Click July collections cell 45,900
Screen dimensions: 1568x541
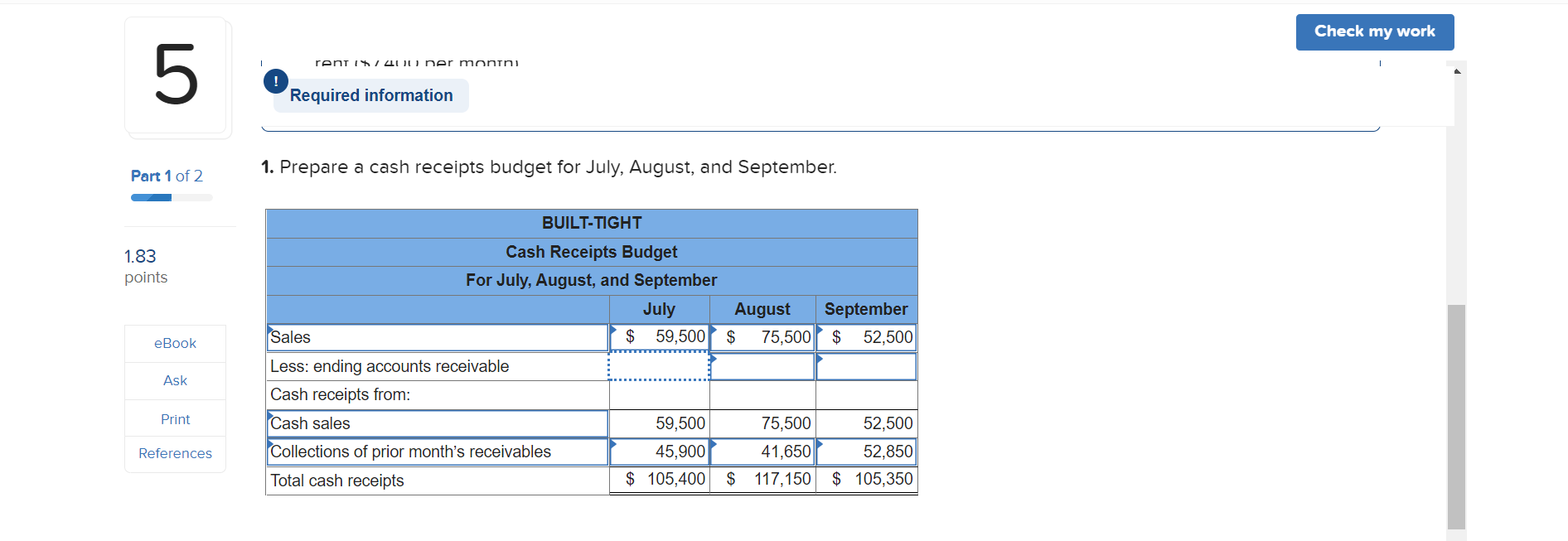click(660, 452)
